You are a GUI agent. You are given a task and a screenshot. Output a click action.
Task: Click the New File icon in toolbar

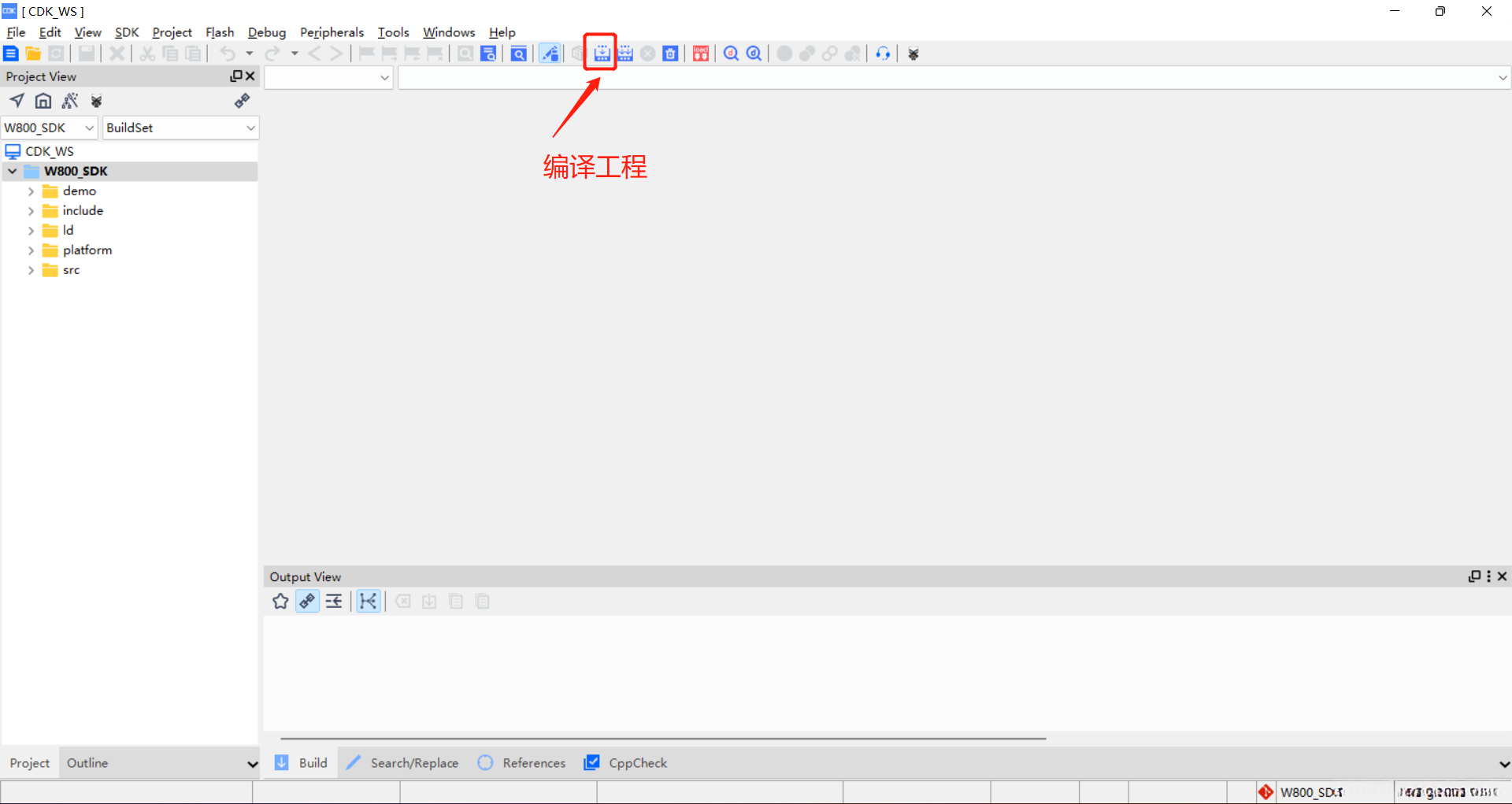coord(11,54)
